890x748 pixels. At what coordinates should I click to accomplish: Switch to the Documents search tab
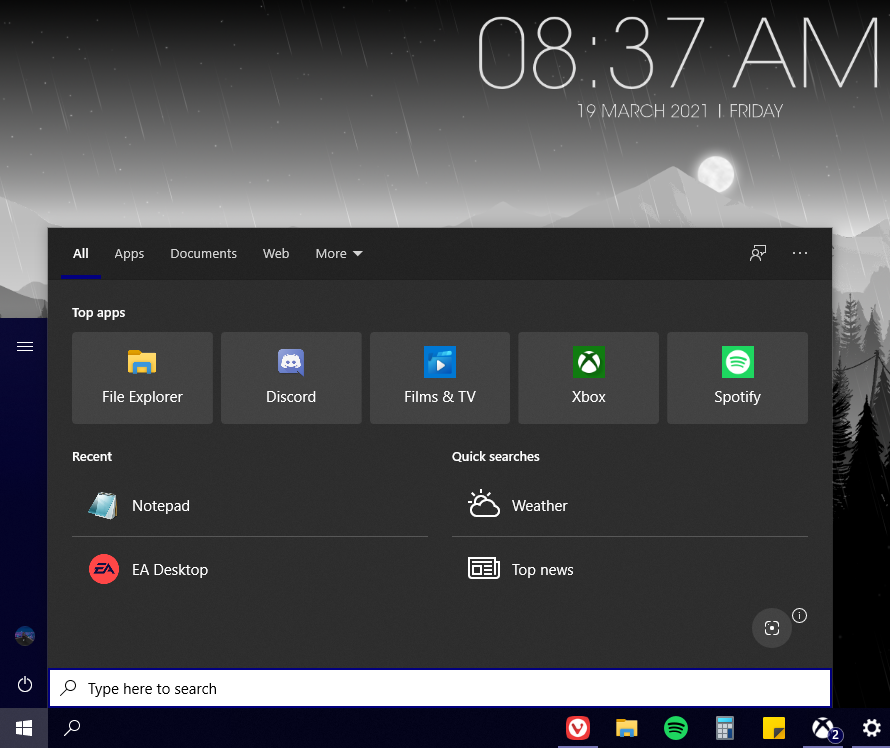[203, 254]
